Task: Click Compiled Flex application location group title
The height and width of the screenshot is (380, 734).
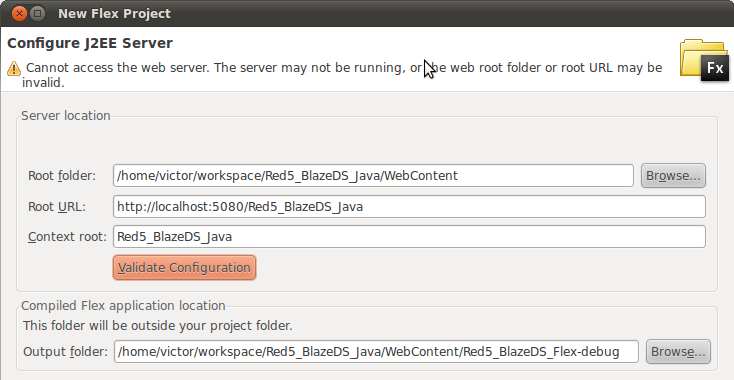Action: [123, 306]
